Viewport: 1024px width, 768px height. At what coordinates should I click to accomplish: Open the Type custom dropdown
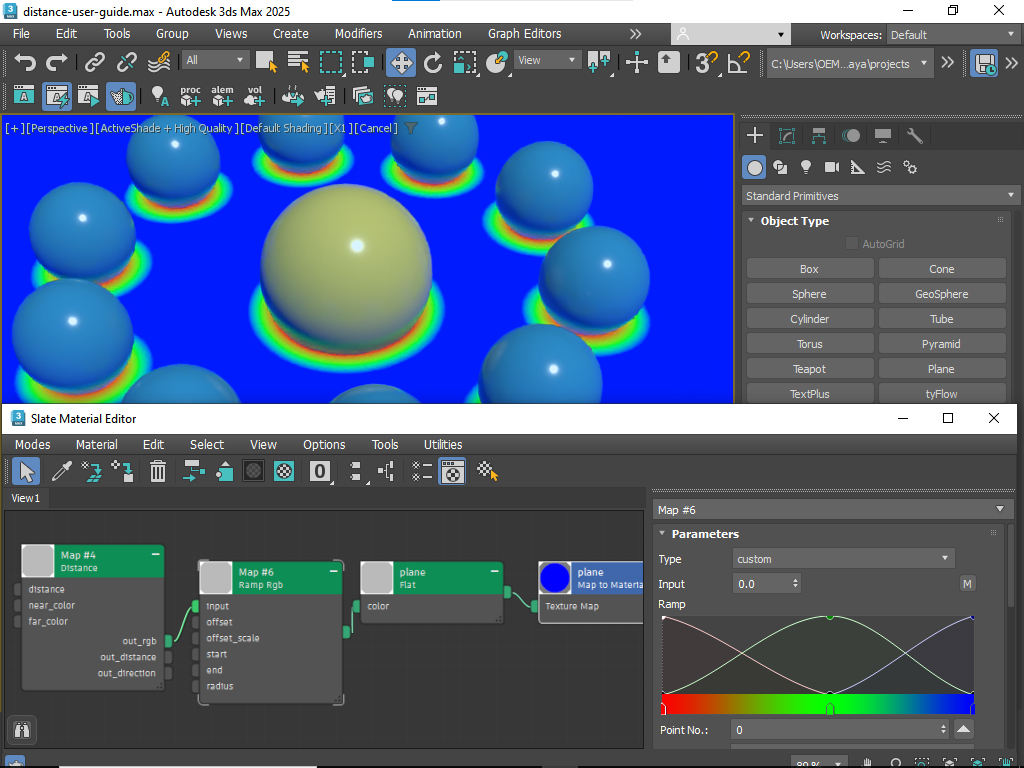pos(843,559)
